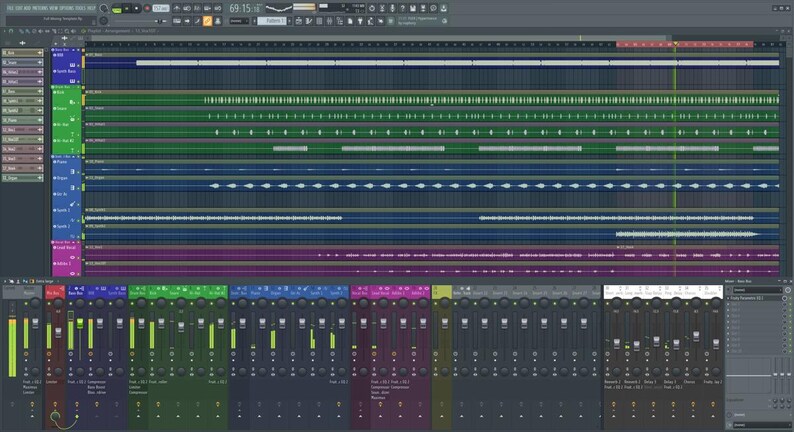Screen dimensions: 794x432
Task: Select the 01_Kick clip in picker
Action: 22,53
